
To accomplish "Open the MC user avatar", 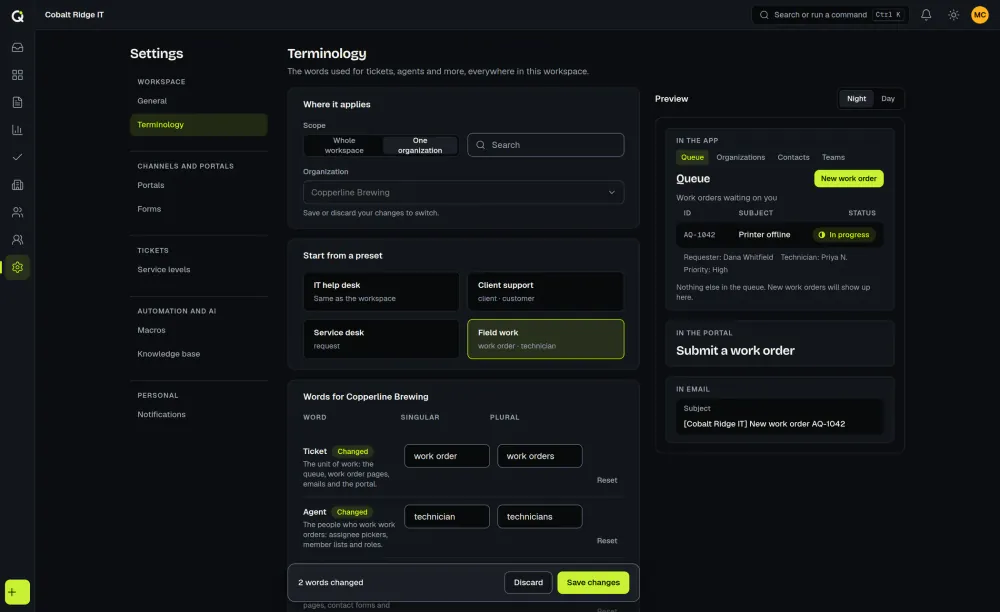I will [980, 15].
